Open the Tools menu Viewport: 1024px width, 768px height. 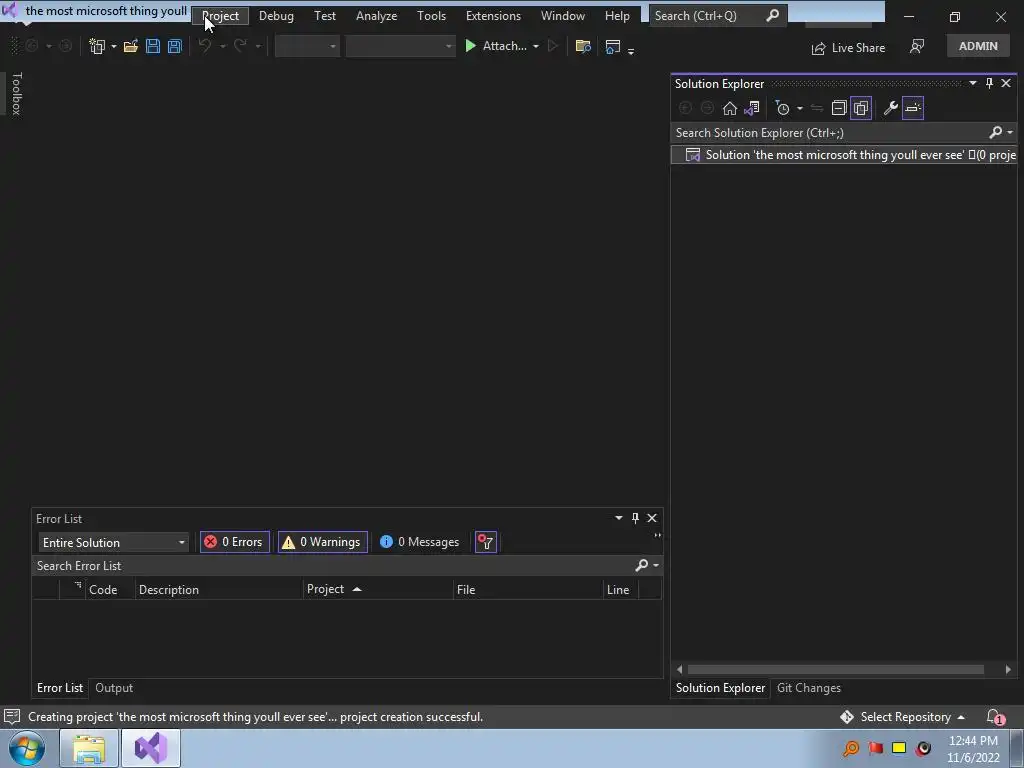point(431,16)
